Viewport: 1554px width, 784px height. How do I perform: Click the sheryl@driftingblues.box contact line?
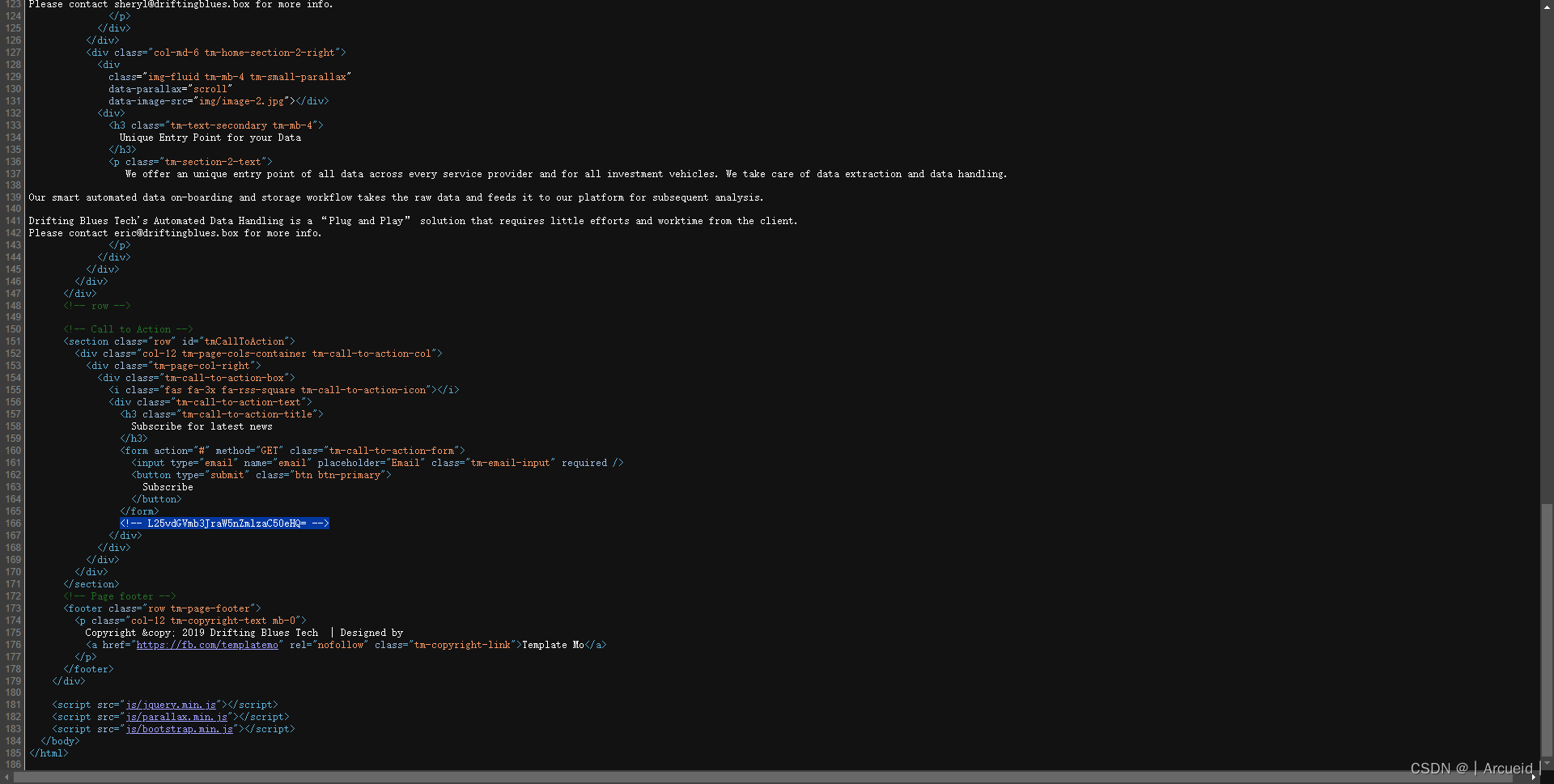pyautogui.click(x=180, y=5)
